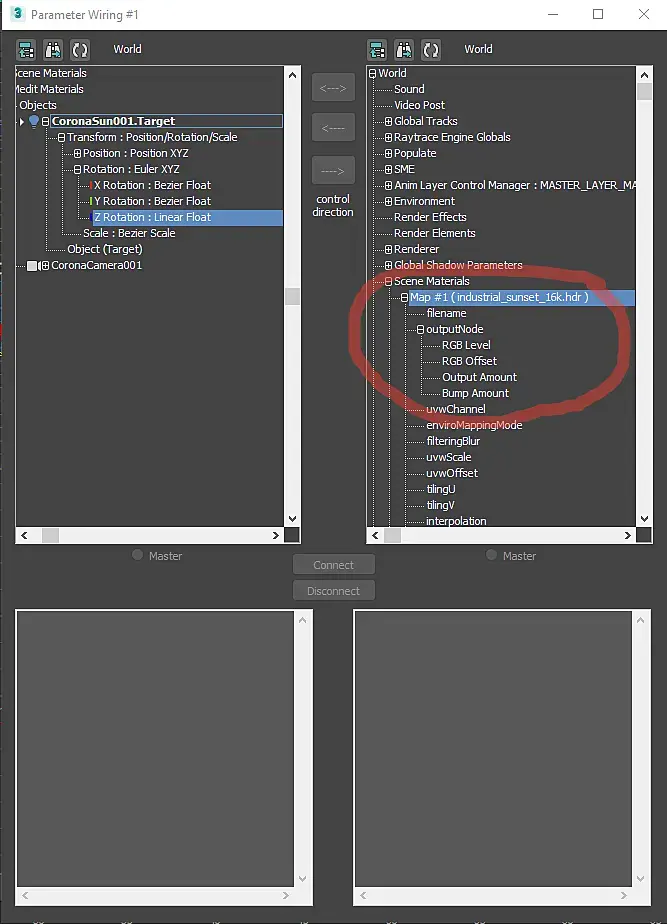The width and height of the screenshot is (667, 924).
Task: Click right tree vertical scrollbar down arrow
Action: (x=644, y=519)
